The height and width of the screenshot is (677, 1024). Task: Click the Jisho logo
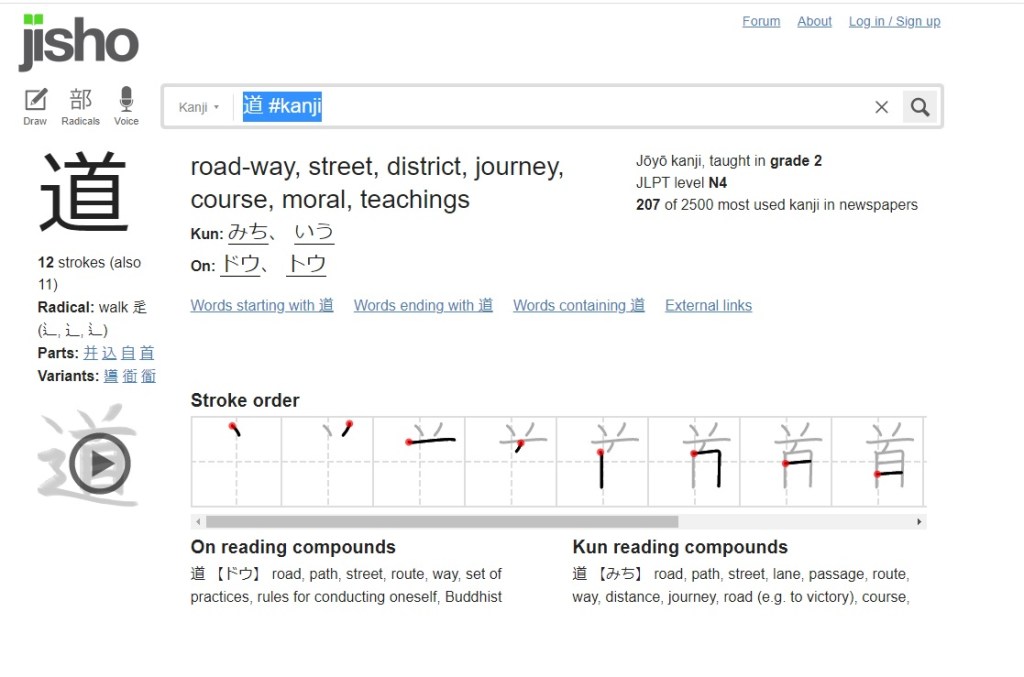click(x=78, y=42)
